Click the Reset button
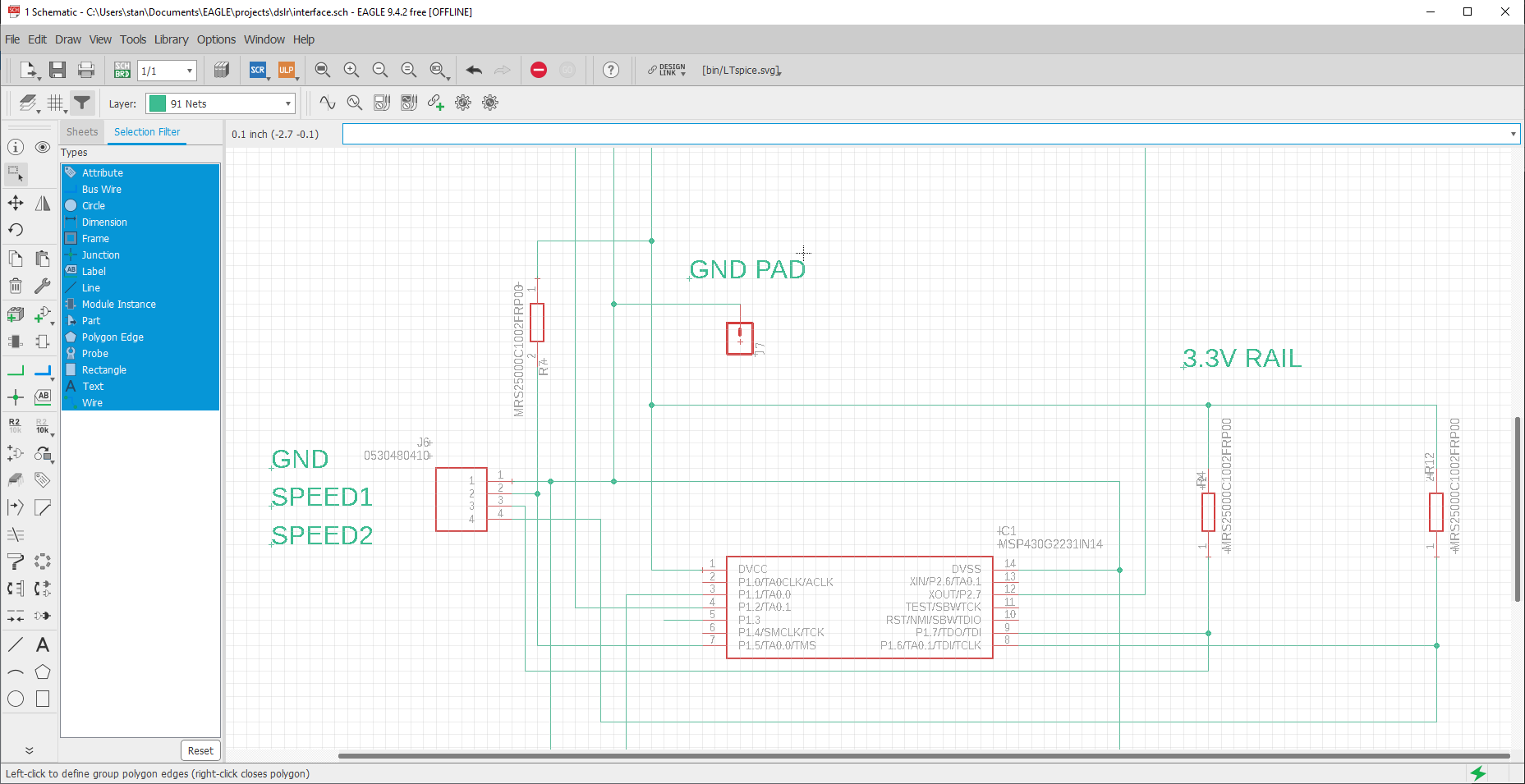This screenshot has width=1525, height=784. point(200,750)
